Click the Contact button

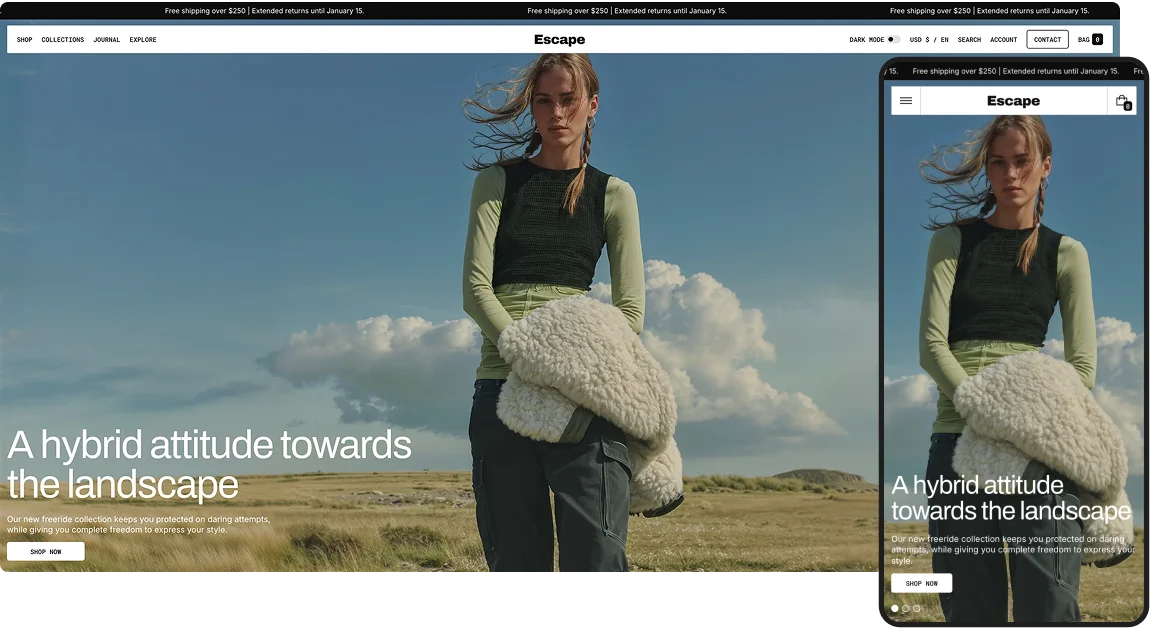1047,40
